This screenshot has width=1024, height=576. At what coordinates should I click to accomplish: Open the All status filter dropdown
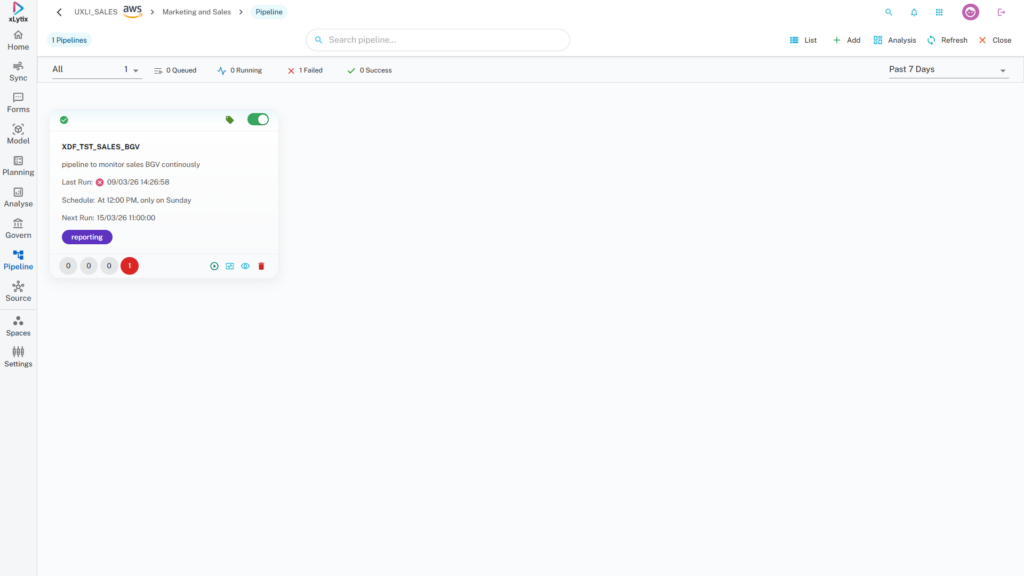pyautogui.click(x=96, y=70)
